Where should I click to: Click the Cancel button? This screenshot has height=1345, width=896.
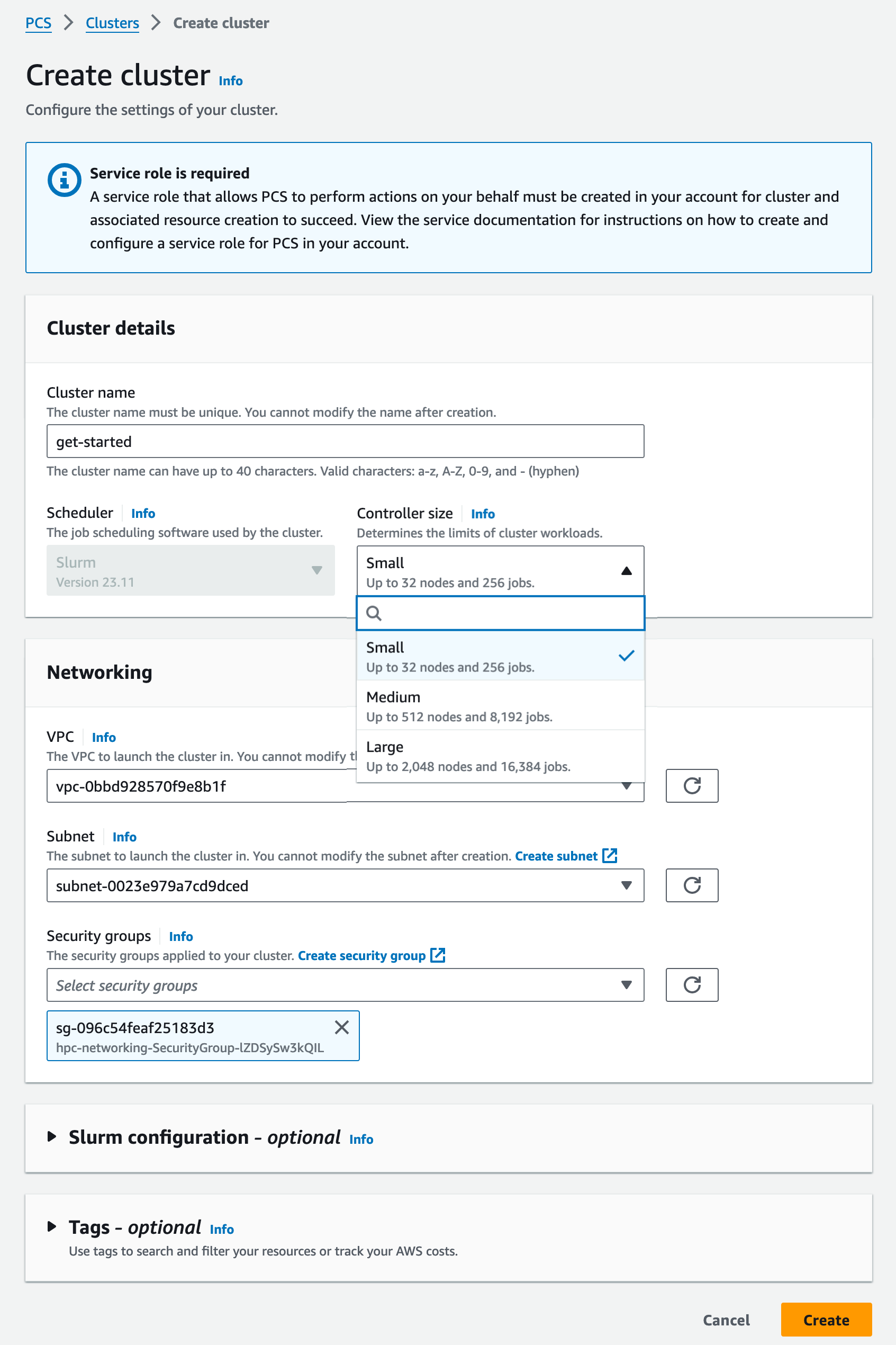click(x=726, y=1319)
